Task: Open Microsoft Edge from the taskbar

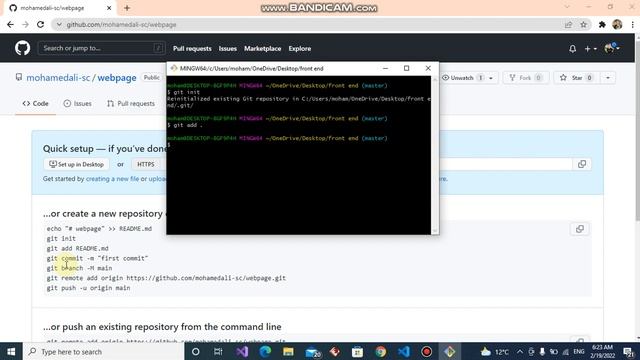Action: 265,351
